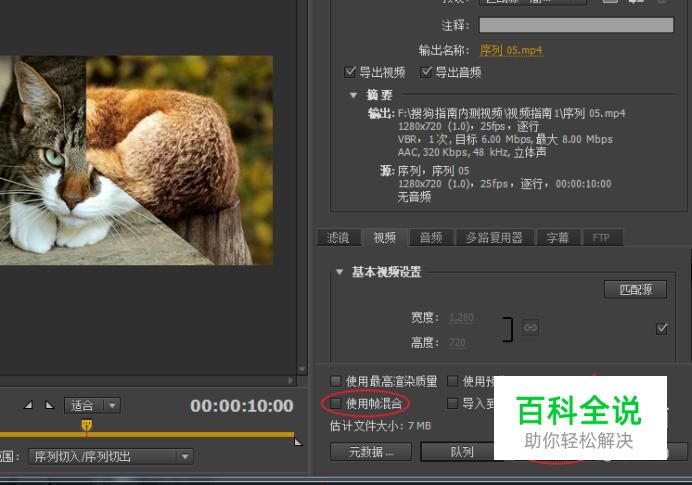The image size is (692, 485).
Task: Click the 宽度 value 1,280
Action: point(461,317)
